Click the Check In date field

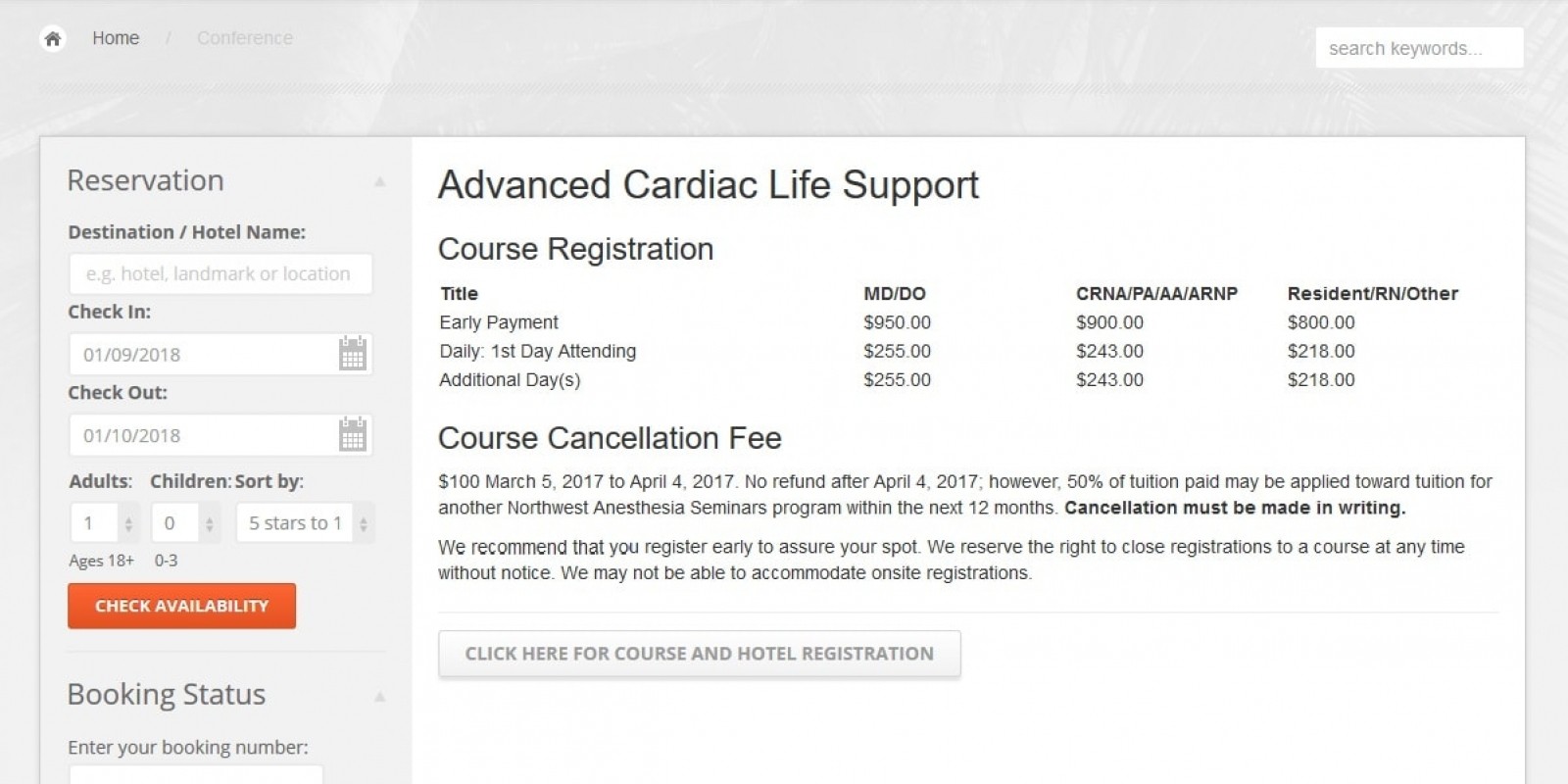(x=201, y=354)
